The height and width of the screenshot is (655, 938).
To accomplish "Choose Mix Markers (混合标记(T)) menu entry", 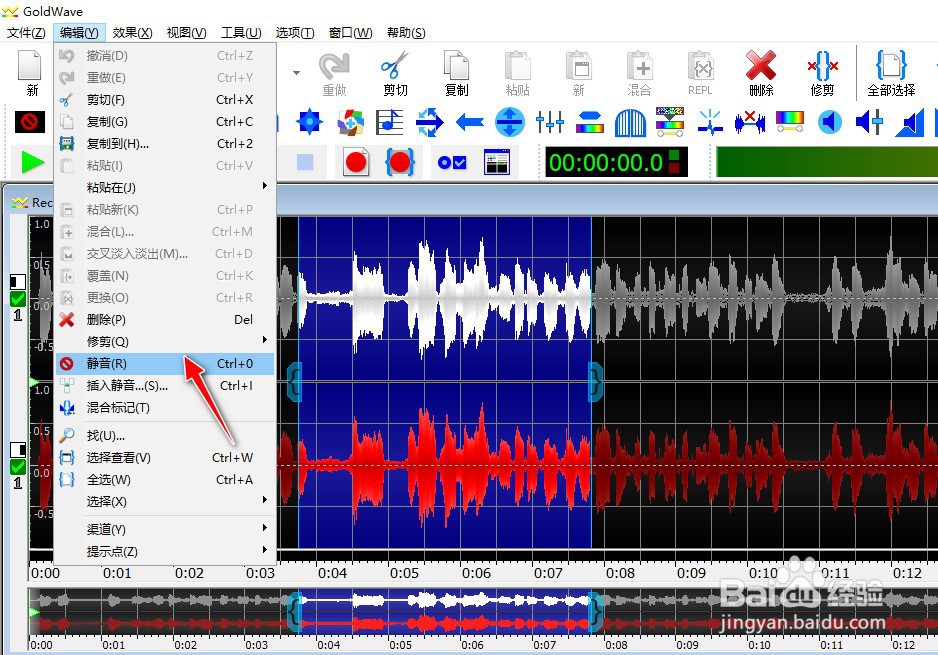I will point(164,407).
